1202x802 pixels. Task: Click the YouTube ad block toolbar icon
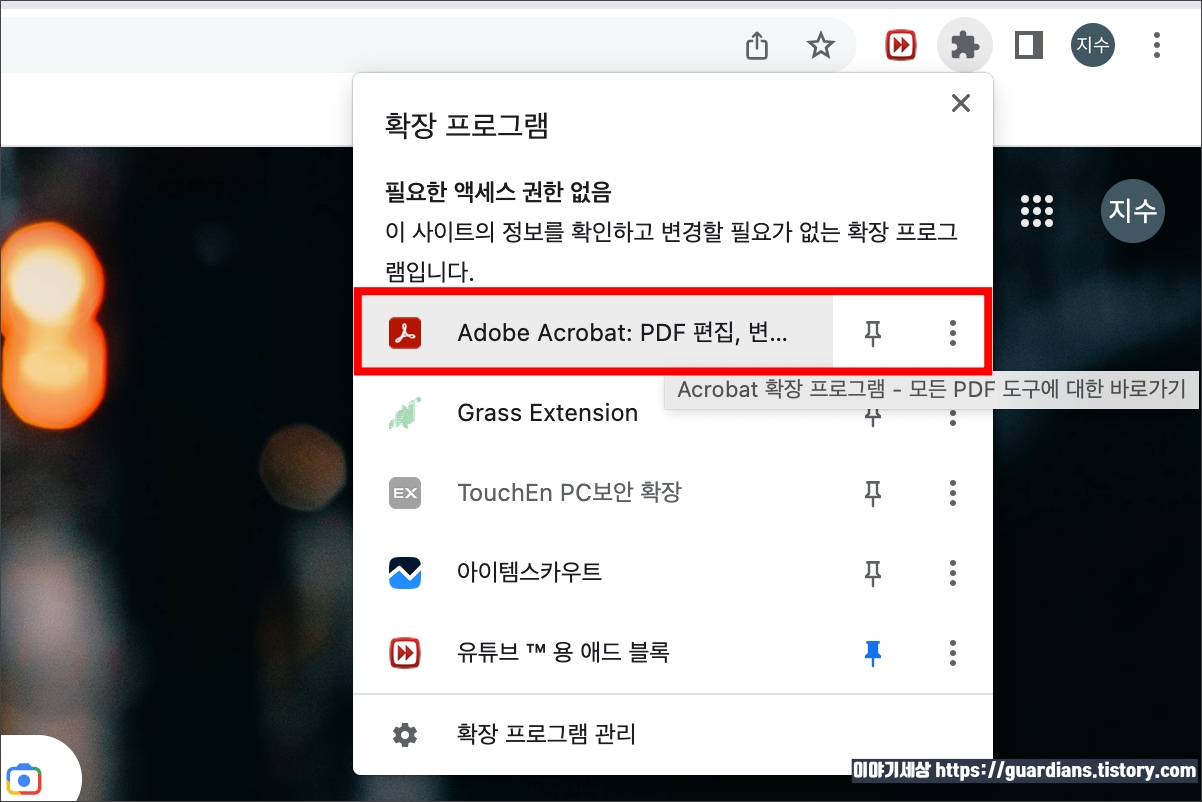pos(901,45)
